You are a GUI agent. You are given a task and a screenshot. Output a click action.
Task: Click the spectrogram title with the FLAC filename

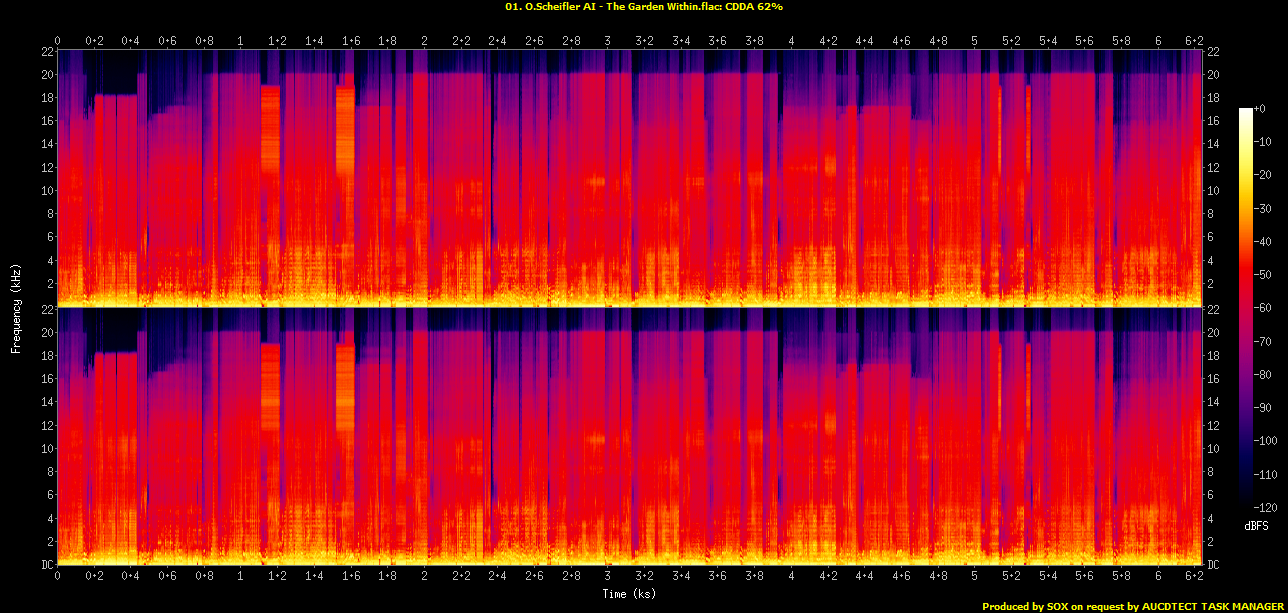click(x=643, y=7)
